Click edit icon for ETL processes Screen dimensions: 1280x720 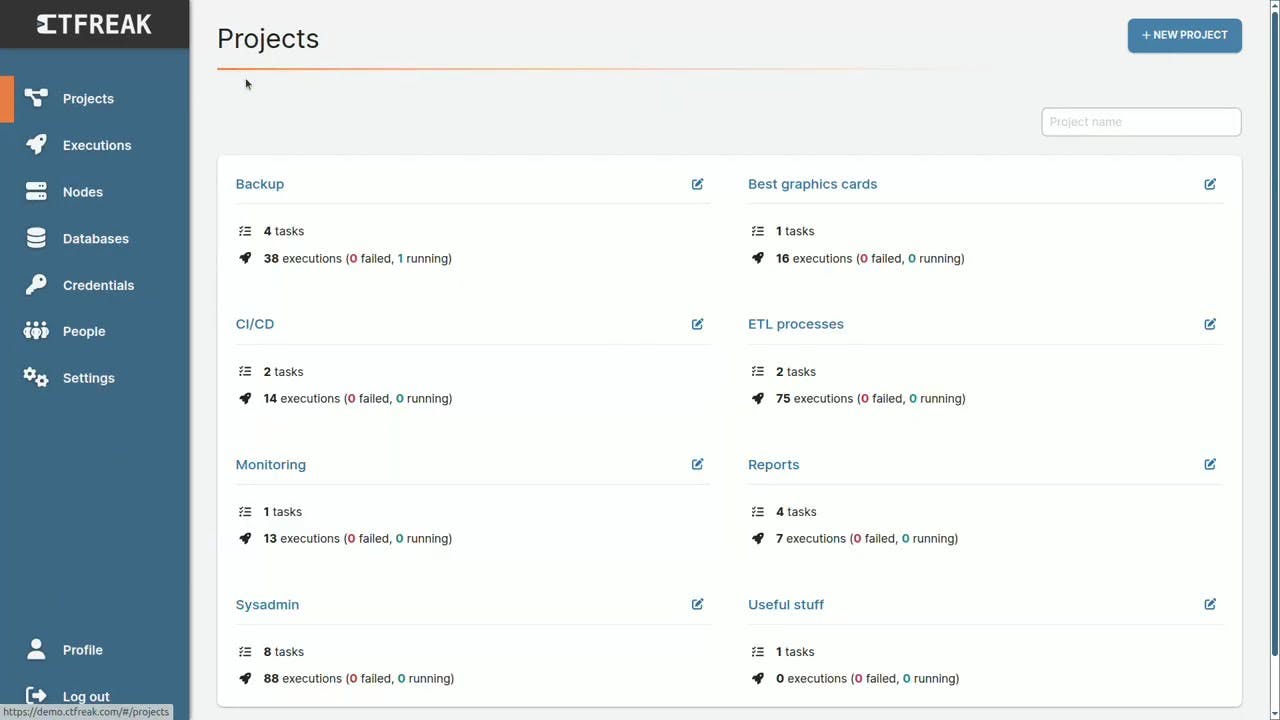click(x=1210, y=324)
